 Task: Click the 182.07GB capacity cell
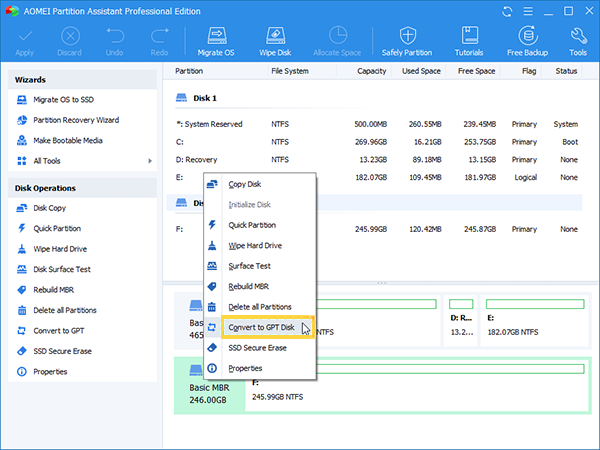coord(371,178)
